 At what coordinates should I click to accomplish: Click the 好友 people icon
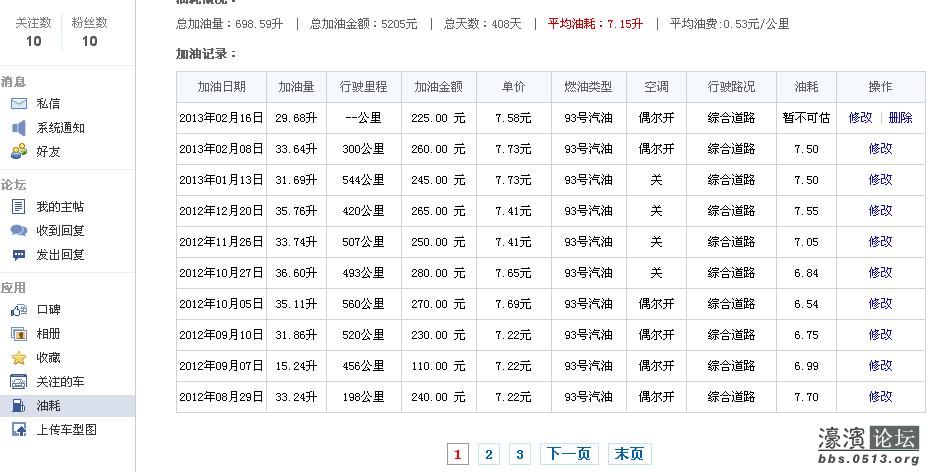pyautogui.click(x=19, y=151)
